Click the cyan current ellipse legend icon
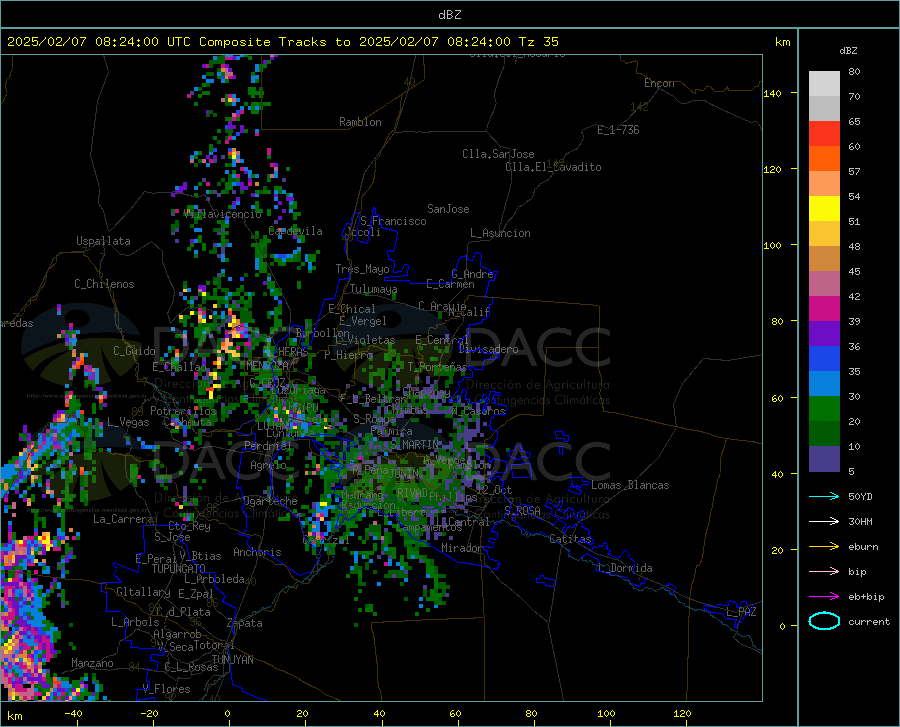This screenshot has width=900, height=727. [x=824, y=621]
